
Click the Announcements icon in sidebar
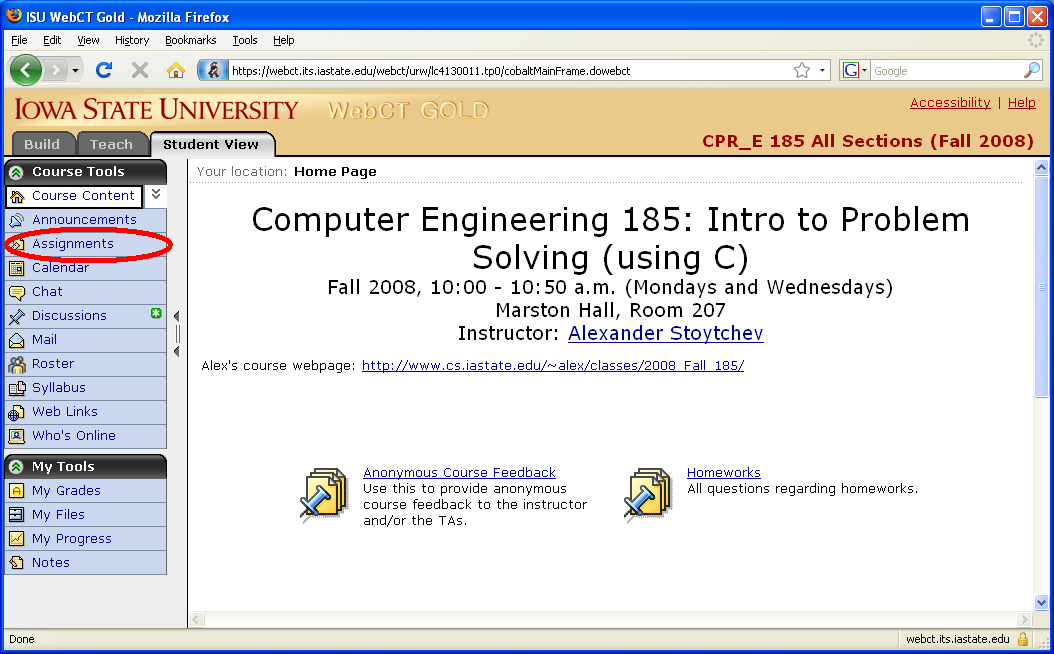click(16, 220)
